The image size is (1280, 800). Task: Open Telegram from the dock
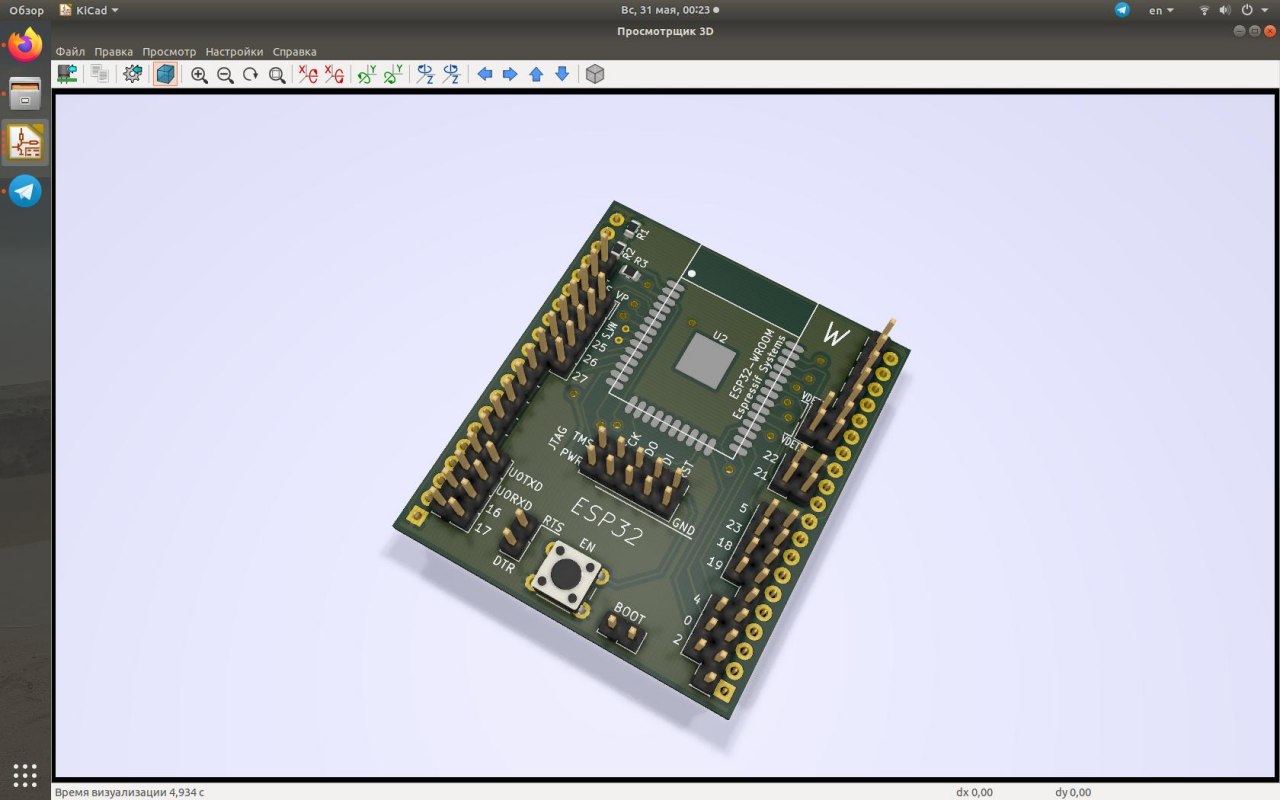pyautogui.click(x=25, y=191)
